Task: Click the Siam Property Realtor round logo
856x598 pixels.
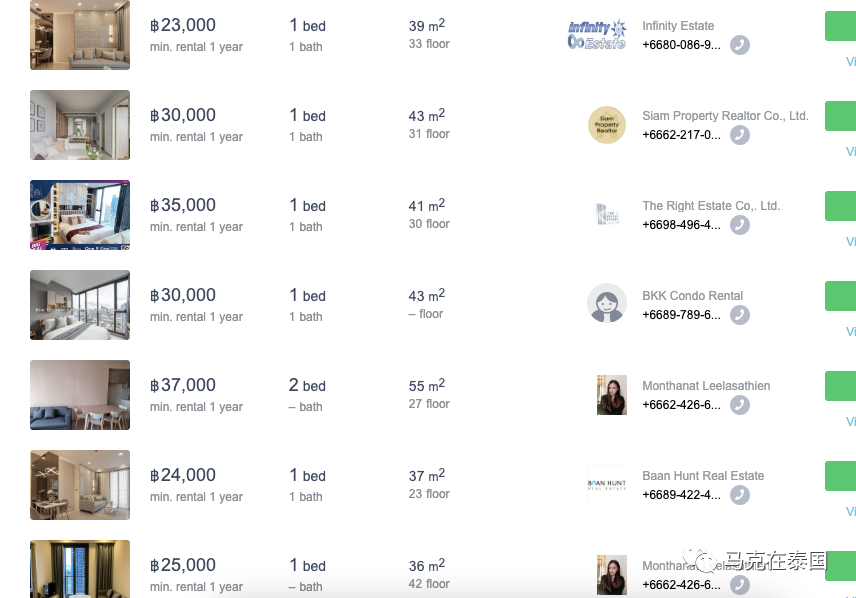Action: [x=607, y=125]
